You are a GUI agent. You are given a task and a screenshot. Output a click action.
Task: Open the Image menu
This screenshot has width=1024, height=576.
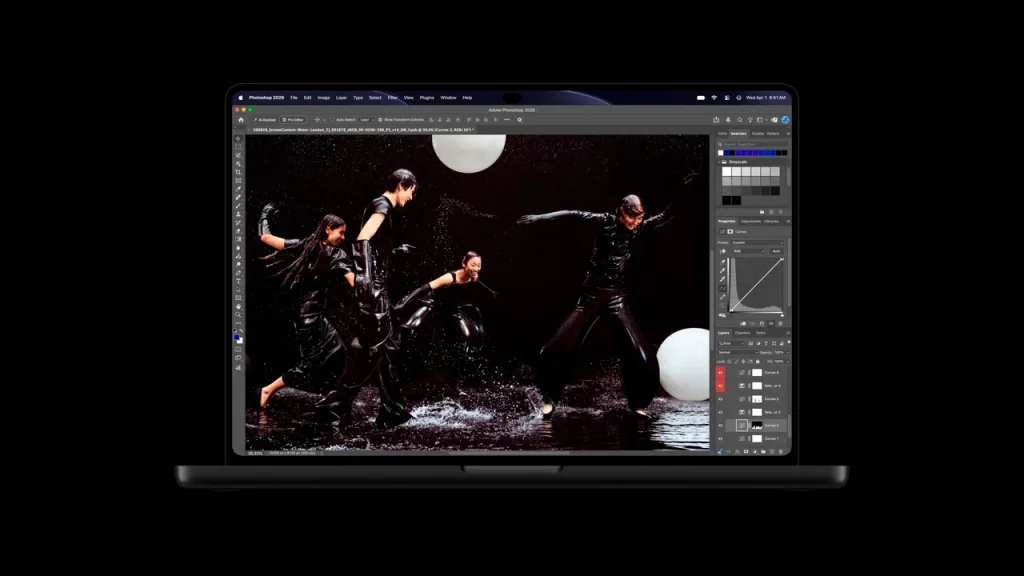323,98
